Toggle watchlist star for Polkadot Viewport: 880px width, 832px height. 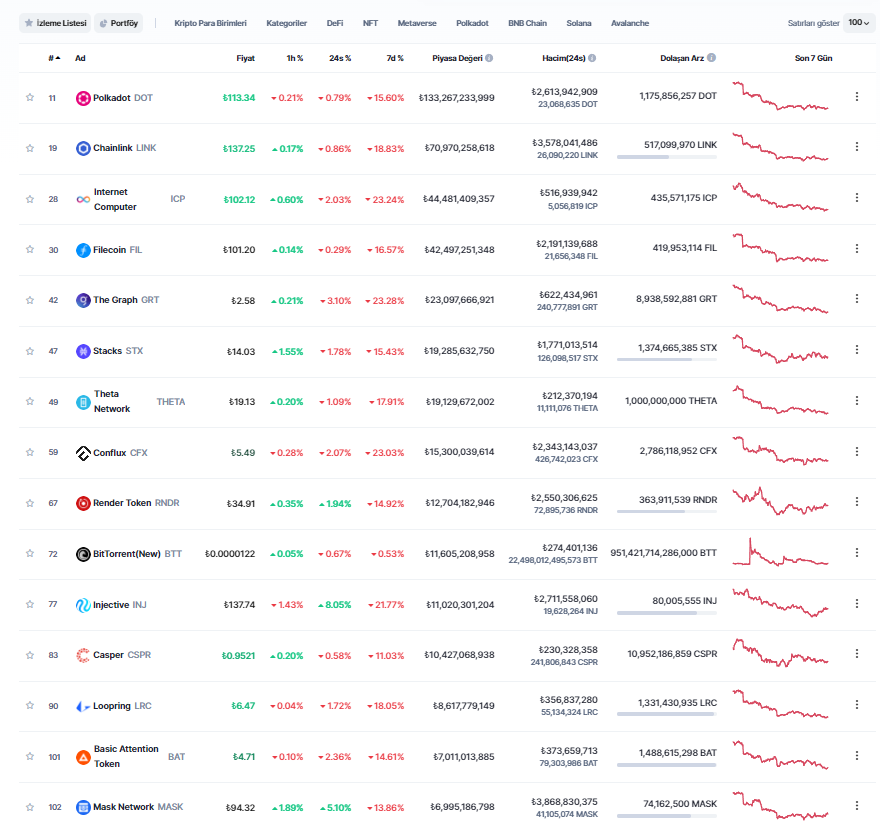pos(30,97)
